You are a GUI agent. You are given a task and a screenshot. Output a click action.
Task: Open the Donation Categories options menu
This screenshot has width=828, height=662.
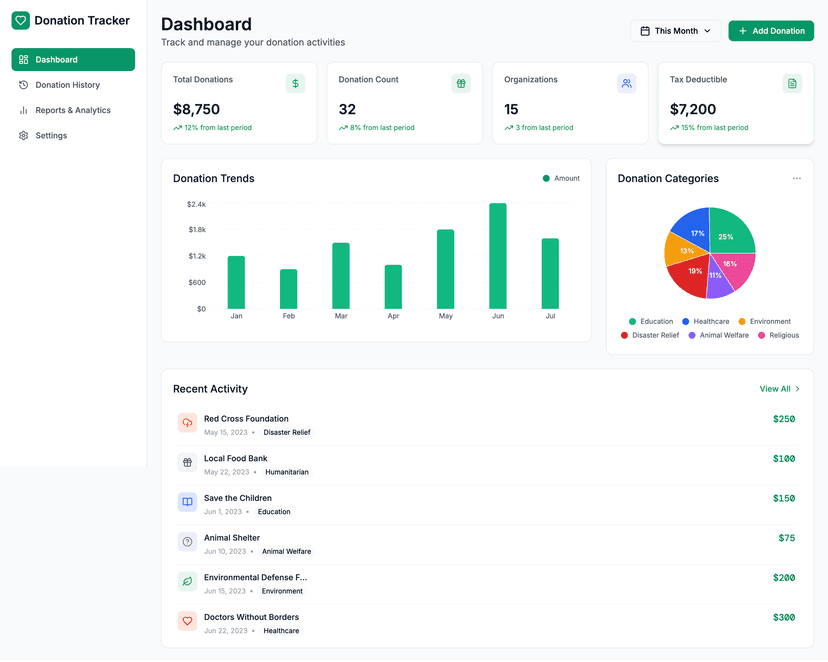(x=797, y=177)
